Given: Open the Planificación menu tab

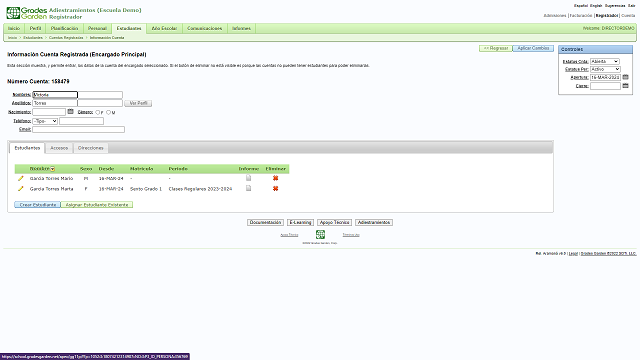Looking at the screenshot, I should point(64,29).
